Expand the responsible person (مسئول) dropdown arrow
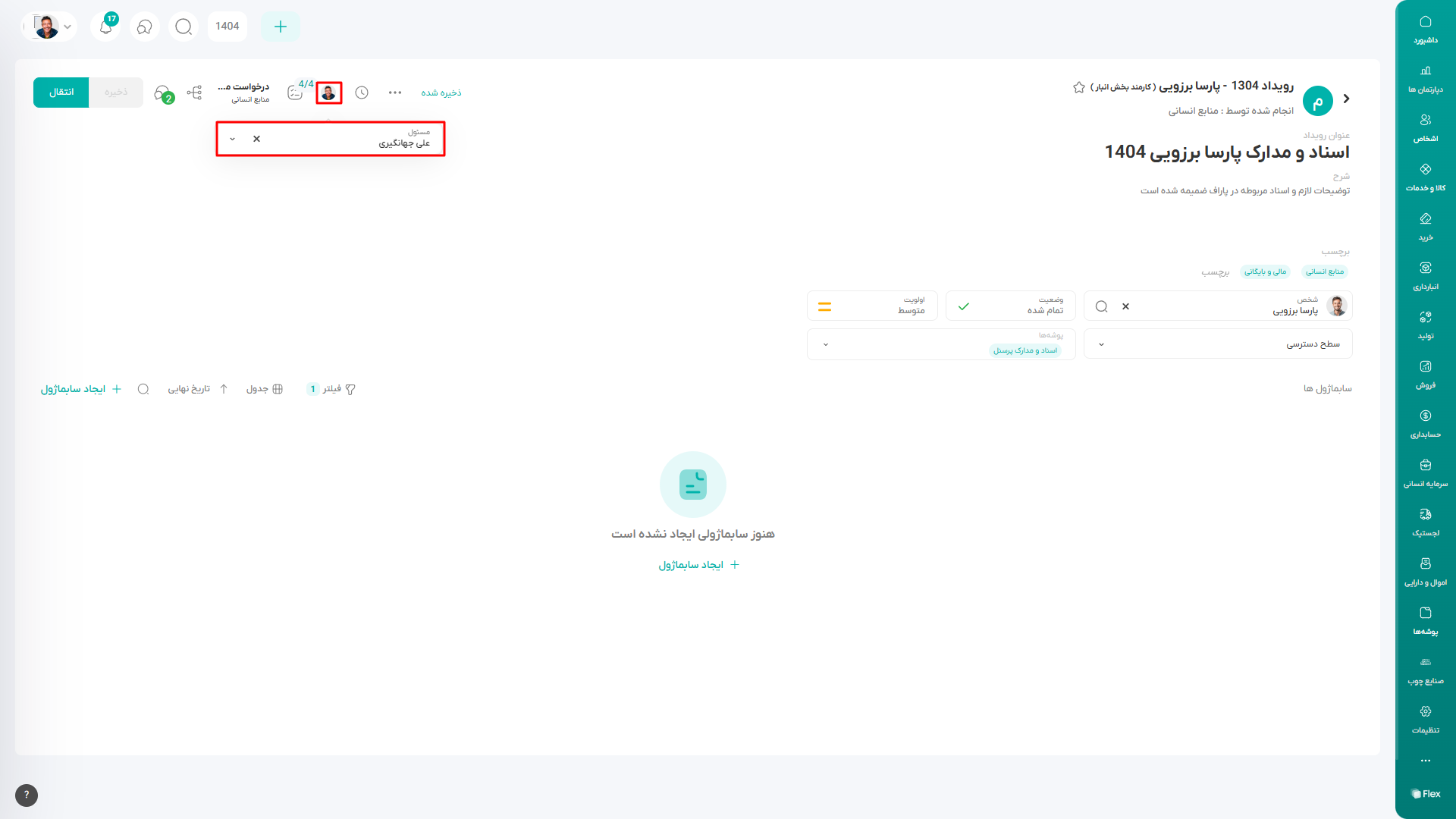 coord(232,139)
